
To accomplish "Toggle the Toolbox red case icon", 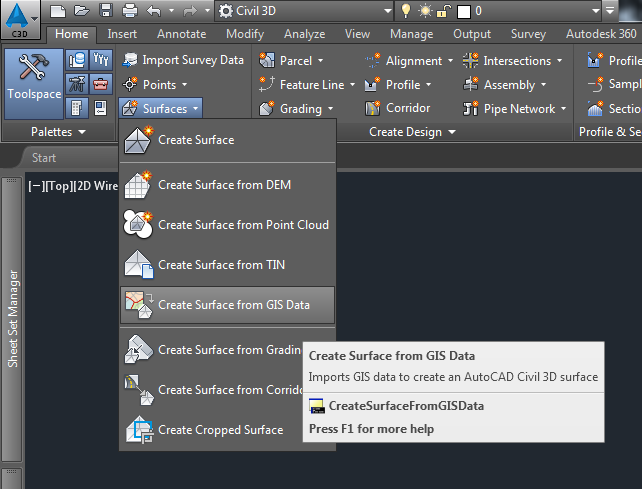I will [x=101, y=84].
